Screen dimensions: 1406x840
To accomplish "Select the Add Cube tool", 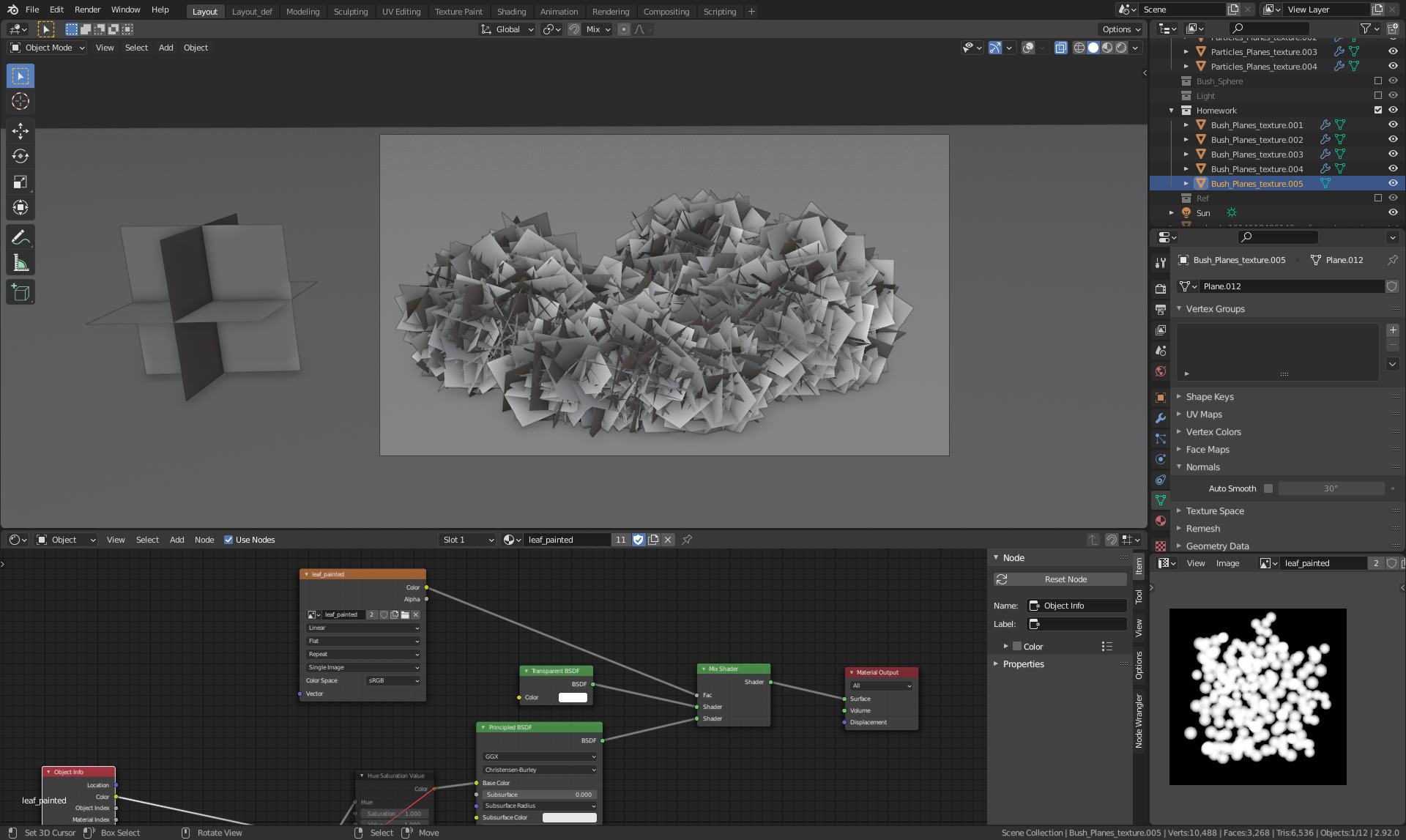I will 21,293.
